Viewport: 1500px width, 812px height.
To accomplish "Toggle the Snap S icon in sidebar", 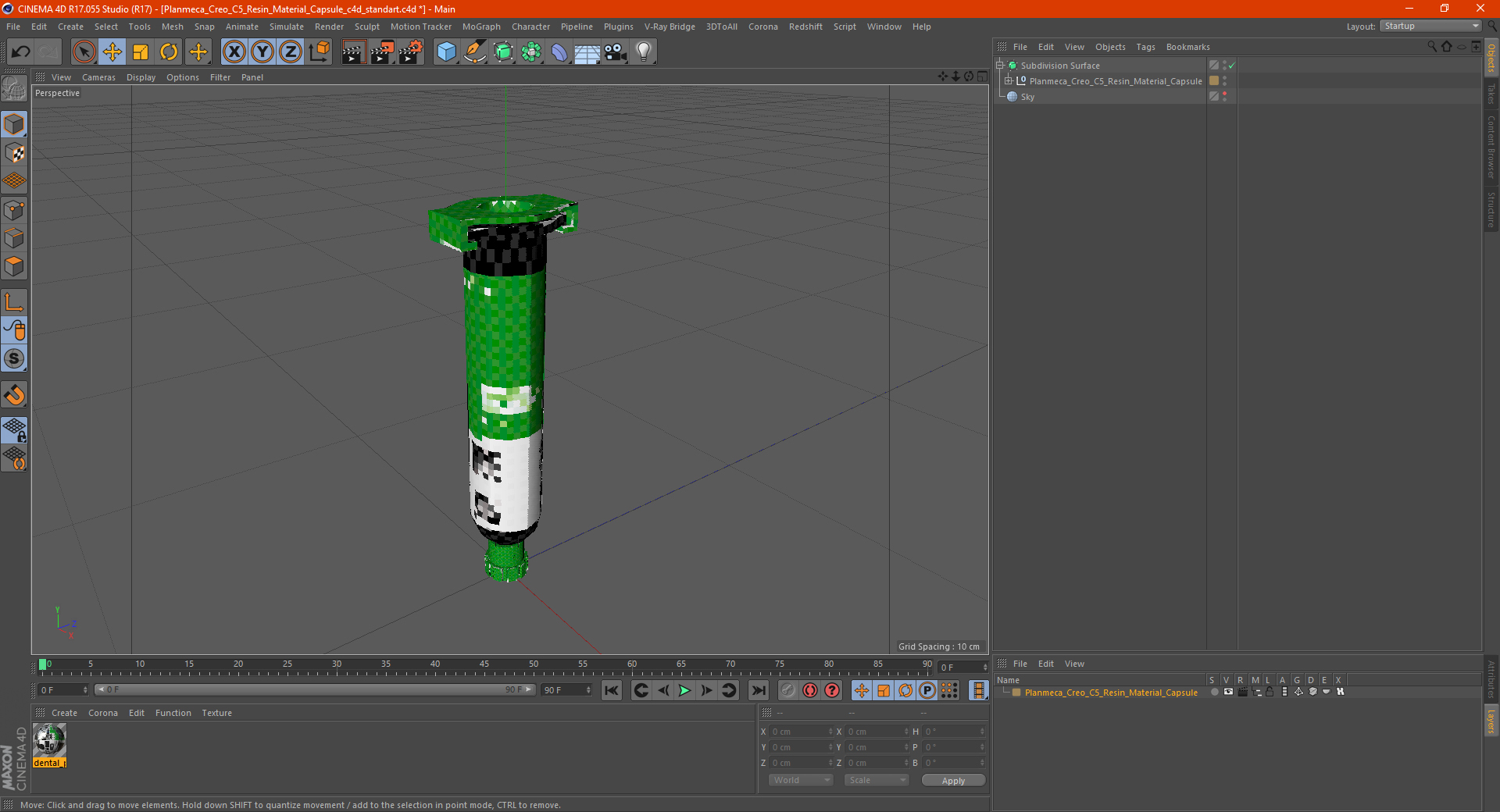I will [14, 358].
